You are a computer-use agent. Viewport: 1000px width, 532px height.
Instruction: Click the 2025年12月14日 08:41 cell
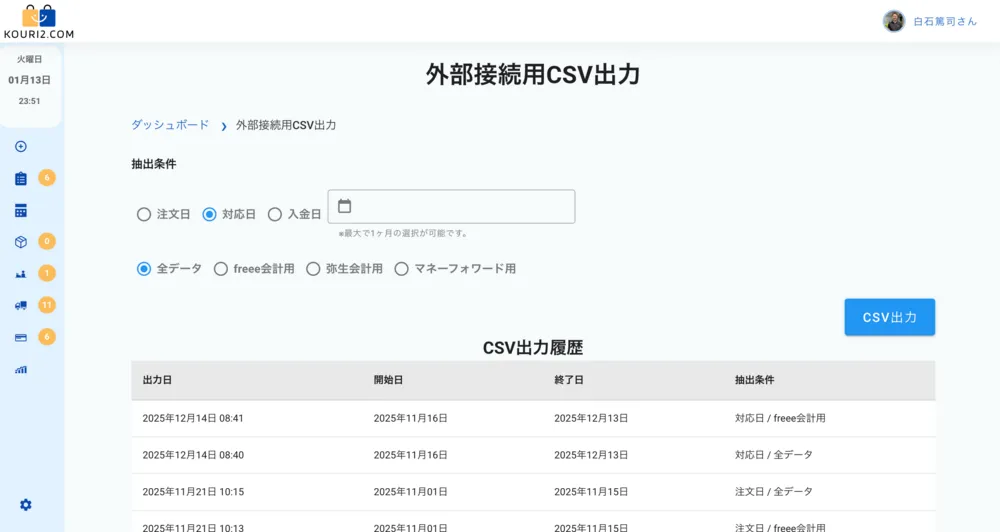coord(193,418)
